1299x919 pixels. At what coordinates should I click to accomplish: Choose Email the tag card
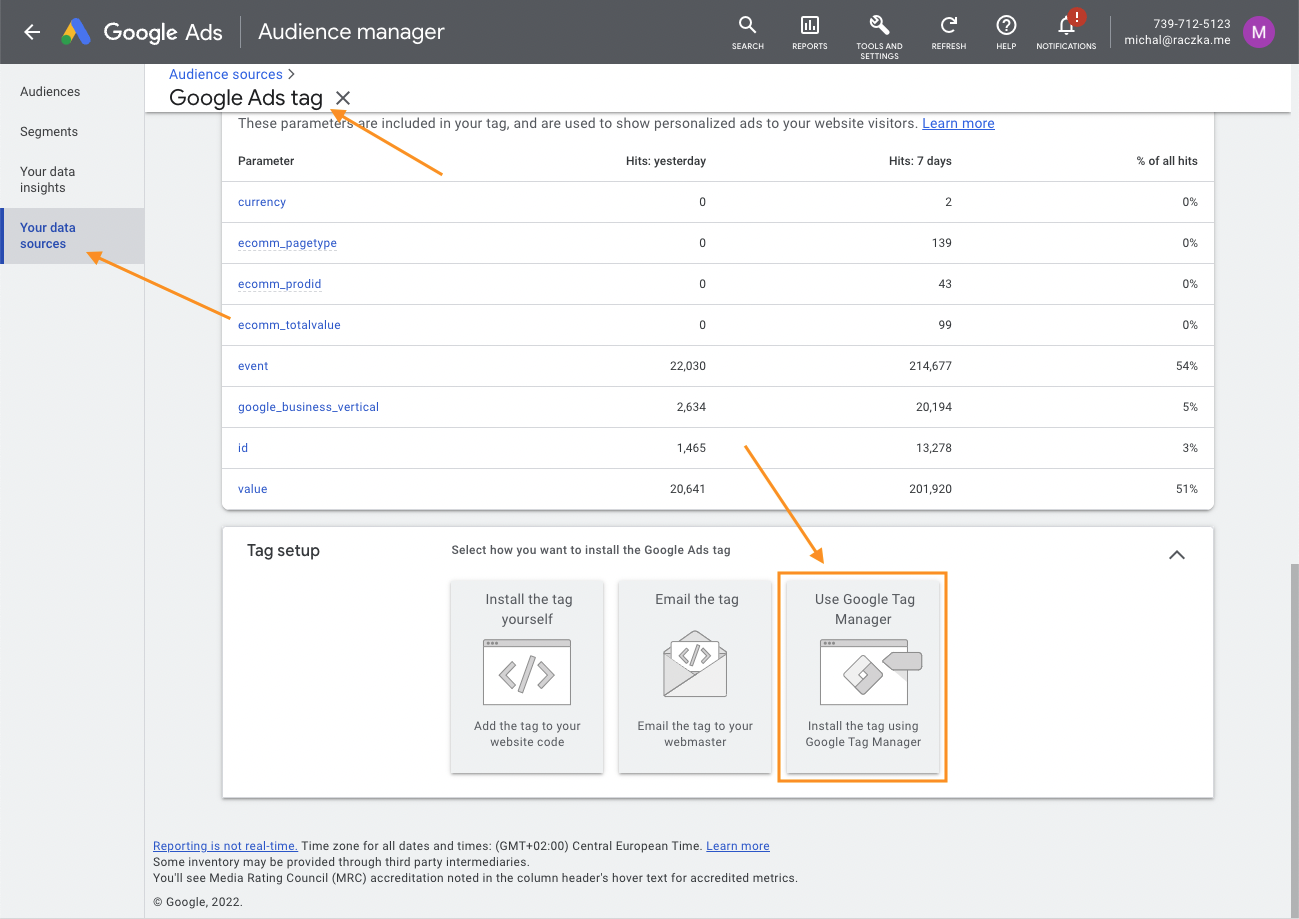point(695,677)
